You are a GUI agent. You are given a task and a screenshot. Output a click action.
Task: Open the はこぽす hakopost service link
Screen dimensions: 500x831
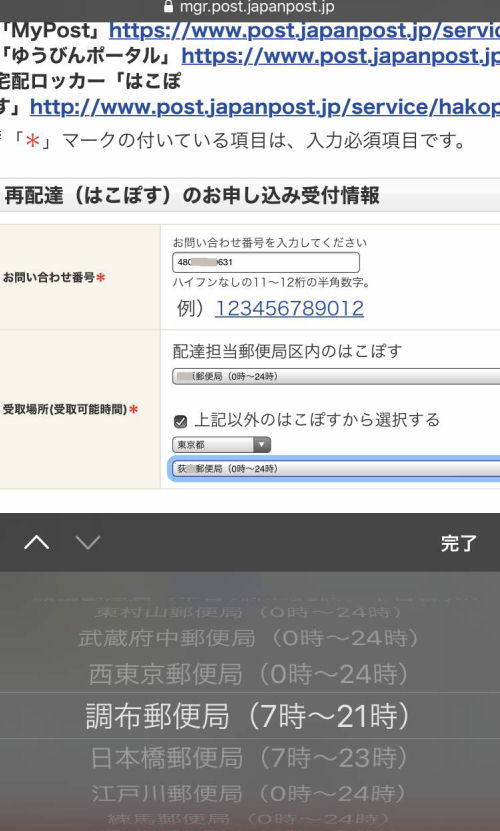point(265,107)
